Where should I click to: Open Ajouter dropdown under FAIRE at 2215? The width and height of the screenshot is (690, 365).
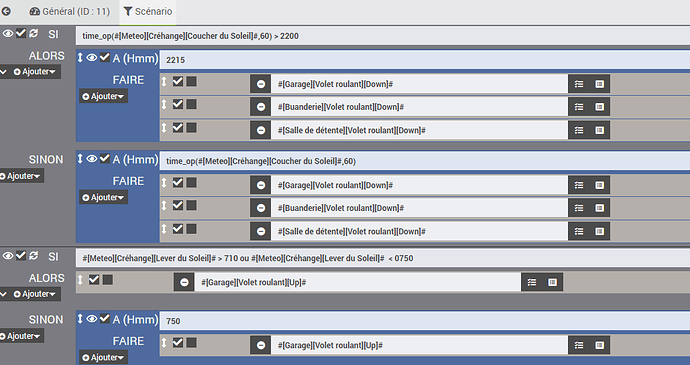click(x=103, y=96)
